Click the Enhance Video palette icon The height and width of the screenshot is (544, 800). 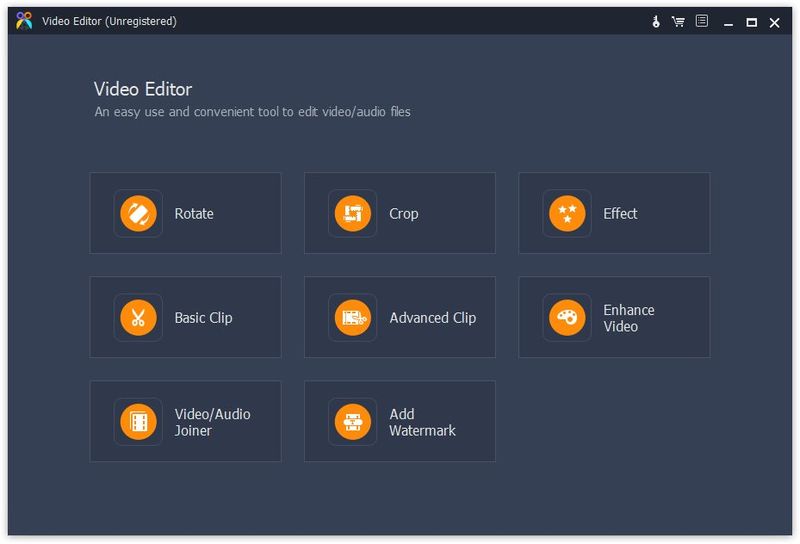point(567,317)
